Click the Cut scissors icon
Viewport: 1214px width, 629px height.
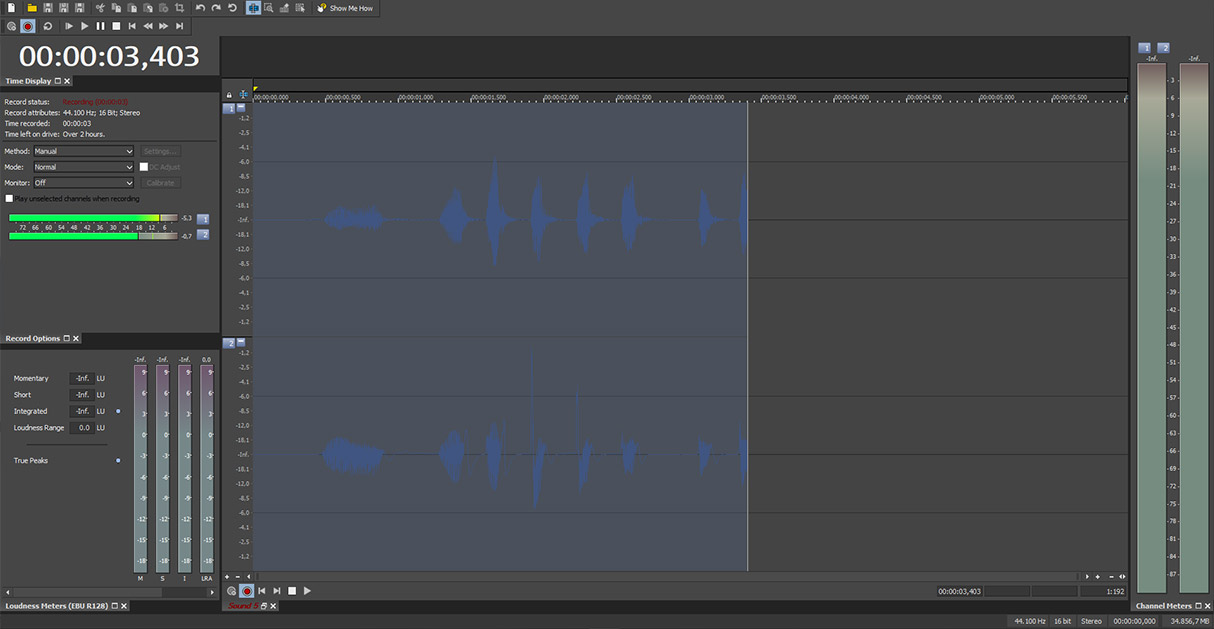(101, 8)
